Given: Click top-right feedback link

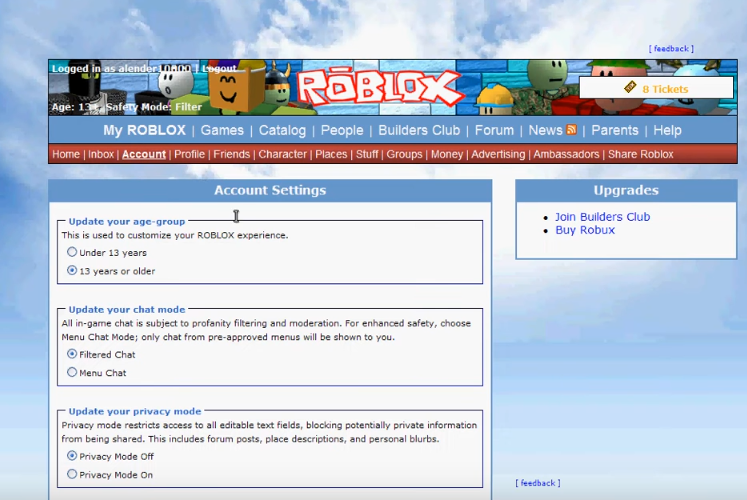Looking at the screenshot, I should (x=671, y=49).
